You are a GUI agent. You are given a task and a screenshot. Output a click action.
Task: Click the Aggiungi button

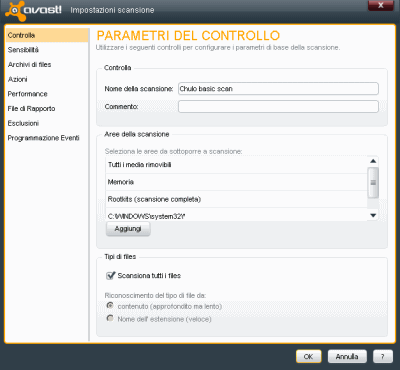pos(128,229)
